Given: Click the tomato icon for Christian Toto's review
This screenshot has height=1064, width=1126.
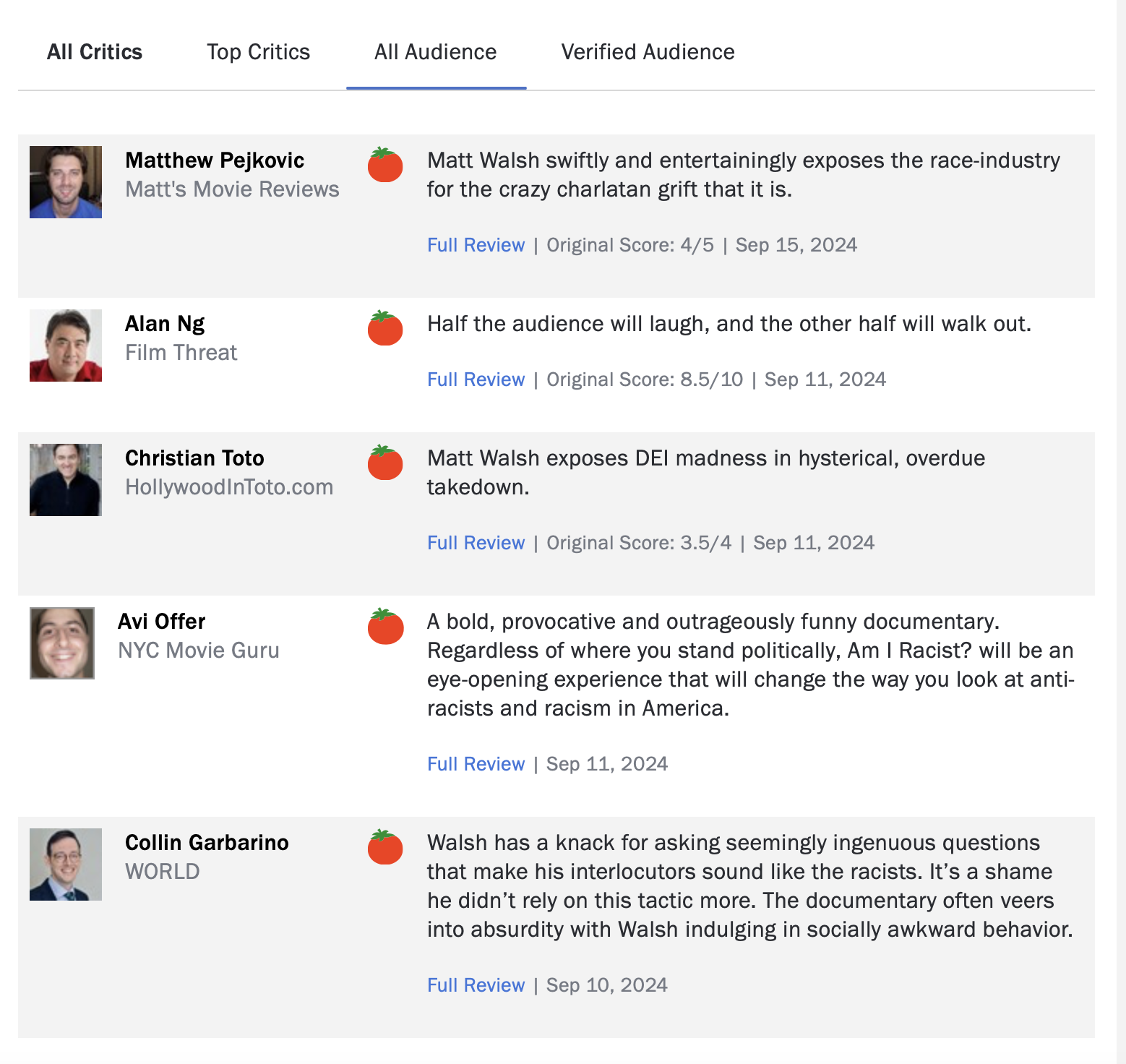Looking at the screenshot, I should (385, 463).
